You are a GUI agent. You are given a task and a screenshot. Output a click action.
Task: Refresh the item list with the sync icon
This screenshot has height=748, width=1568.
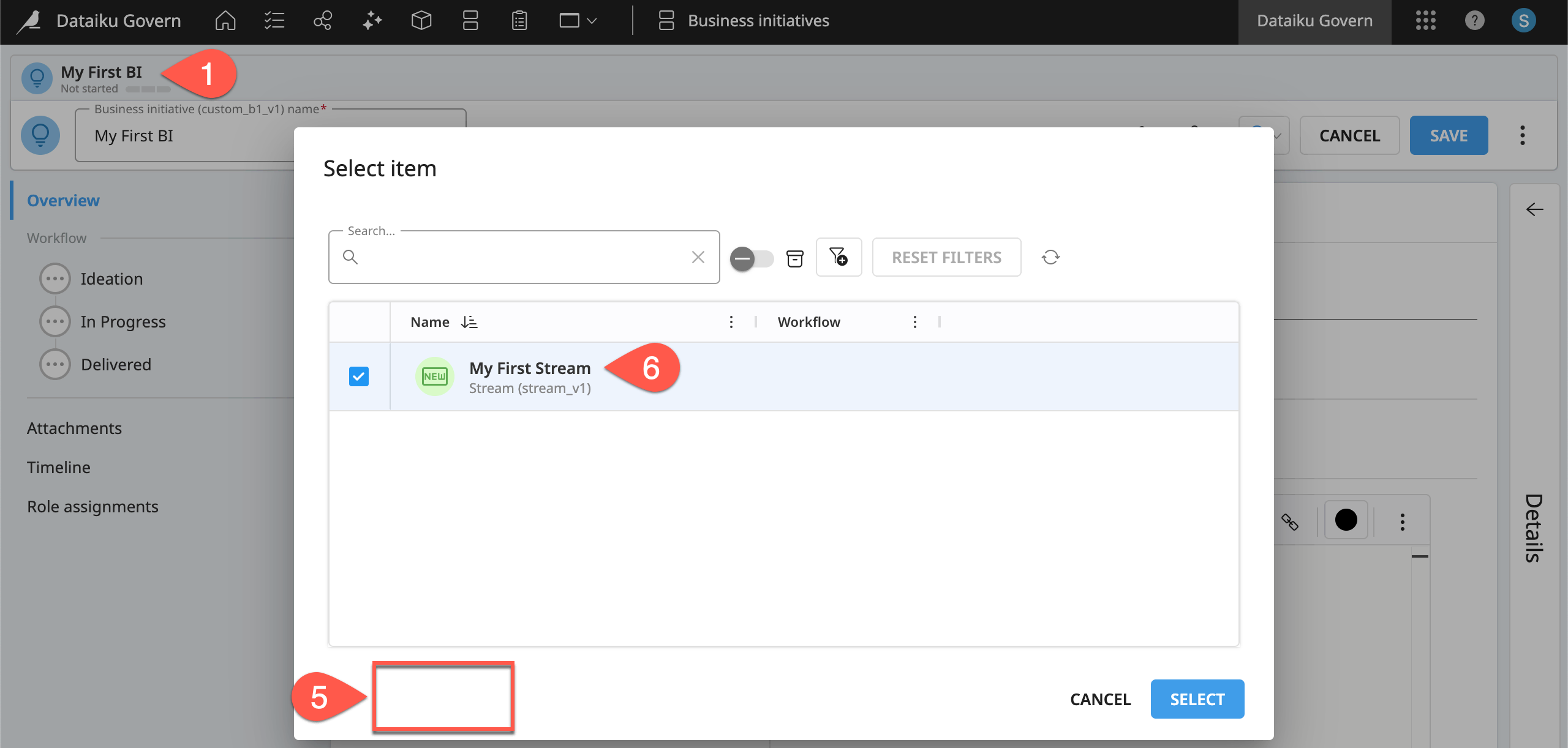click(x=1050, y=257)
